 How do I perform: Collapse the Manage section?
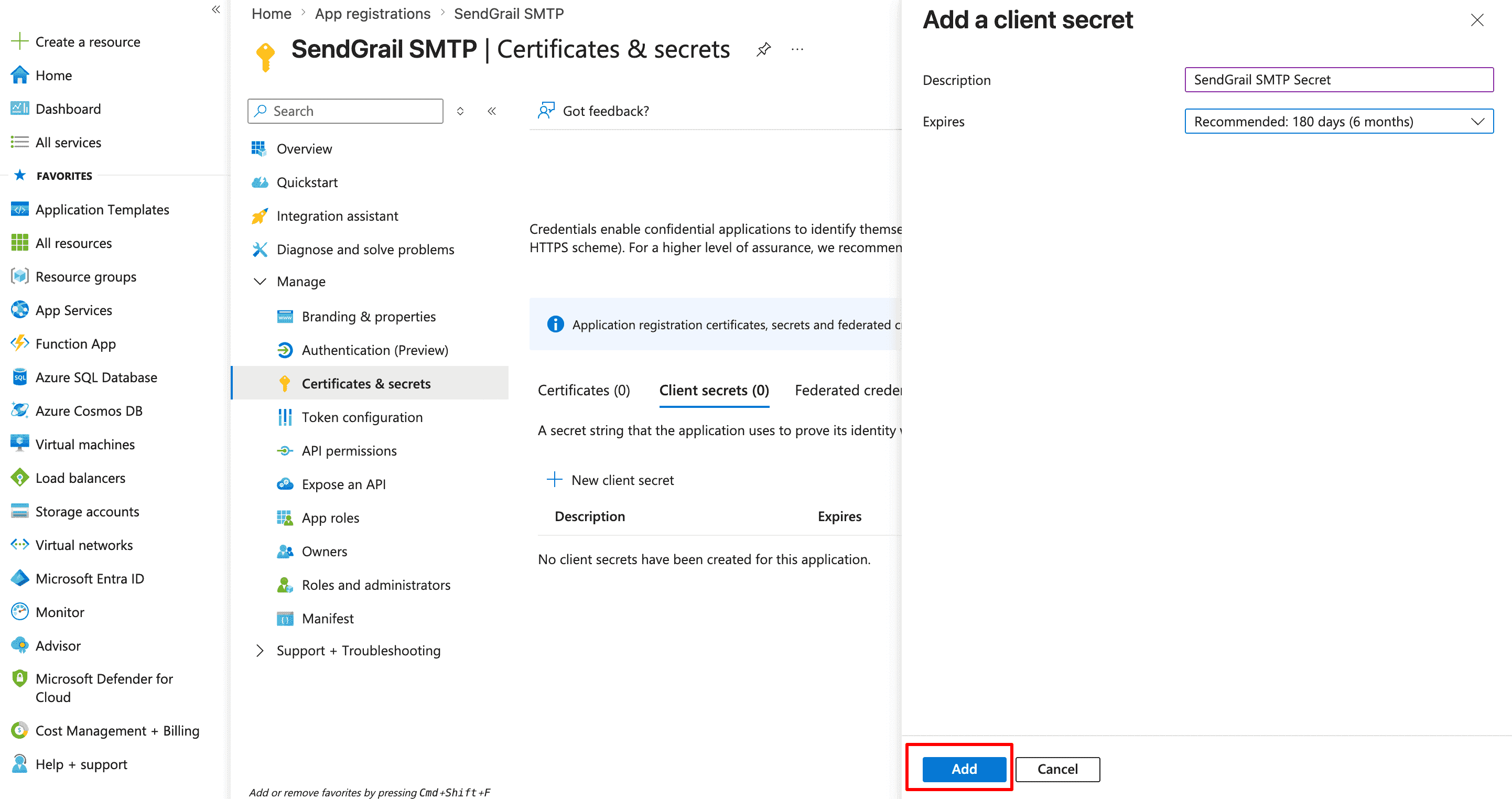260,281
